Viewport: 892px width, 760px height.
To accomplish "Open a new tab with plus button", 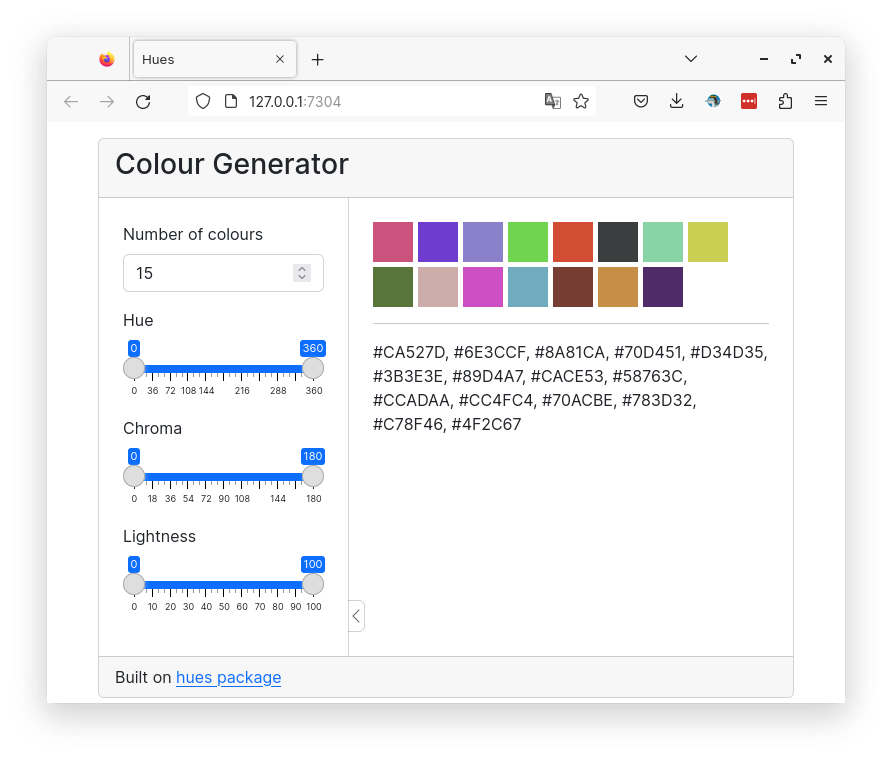I will tap(317, 60).
